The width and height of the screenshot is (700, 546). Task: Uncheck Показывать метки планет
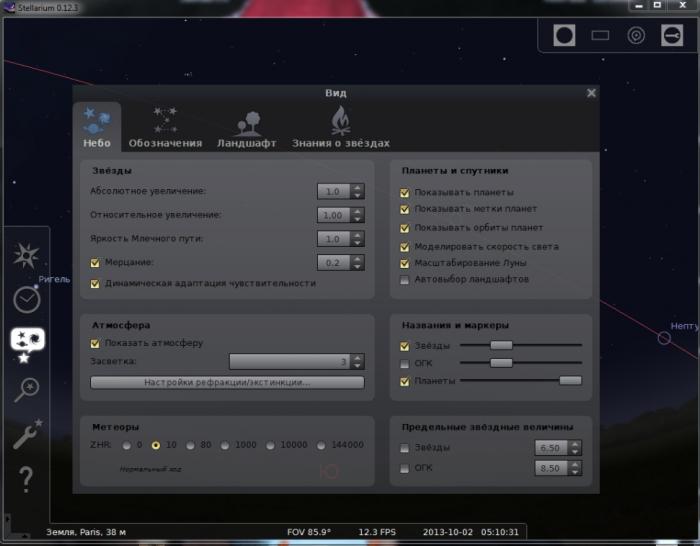click(404, 209)
